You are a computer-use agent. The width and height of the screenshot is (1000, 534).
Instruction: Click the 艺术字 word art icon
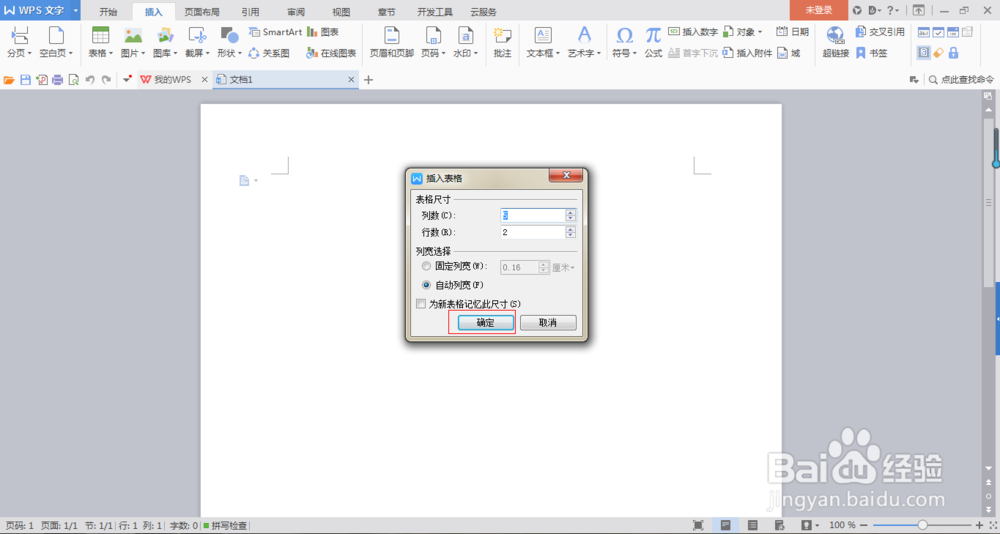584,35
